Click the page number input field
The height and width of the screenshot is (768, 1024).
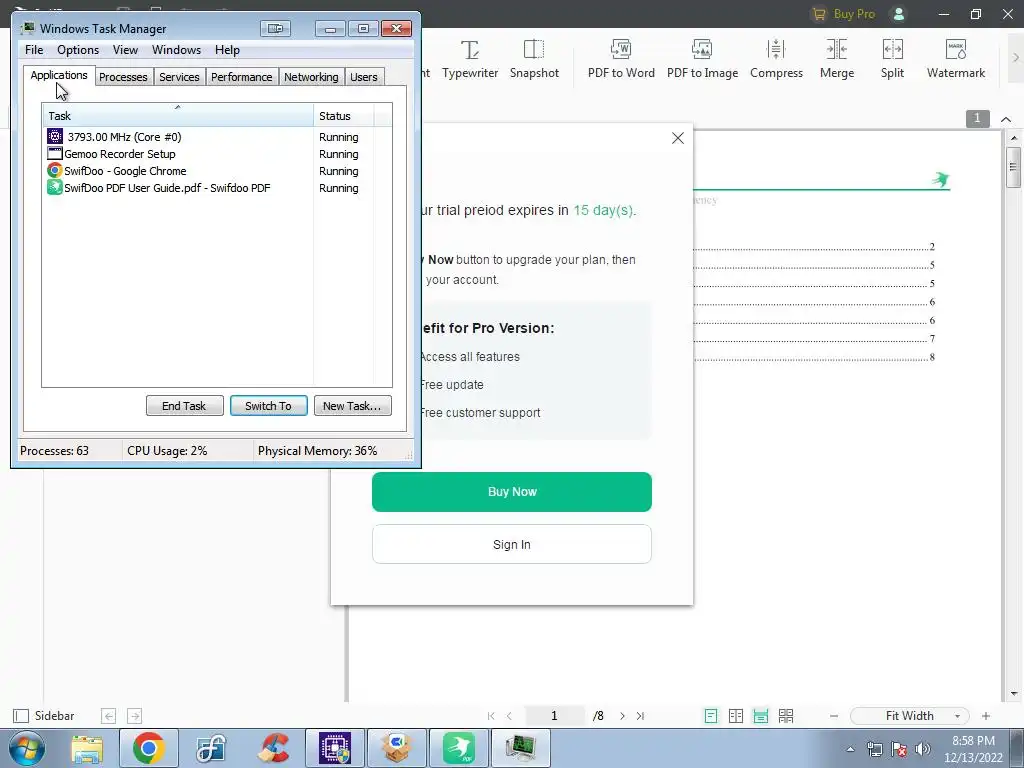click(x=554, y=716)
